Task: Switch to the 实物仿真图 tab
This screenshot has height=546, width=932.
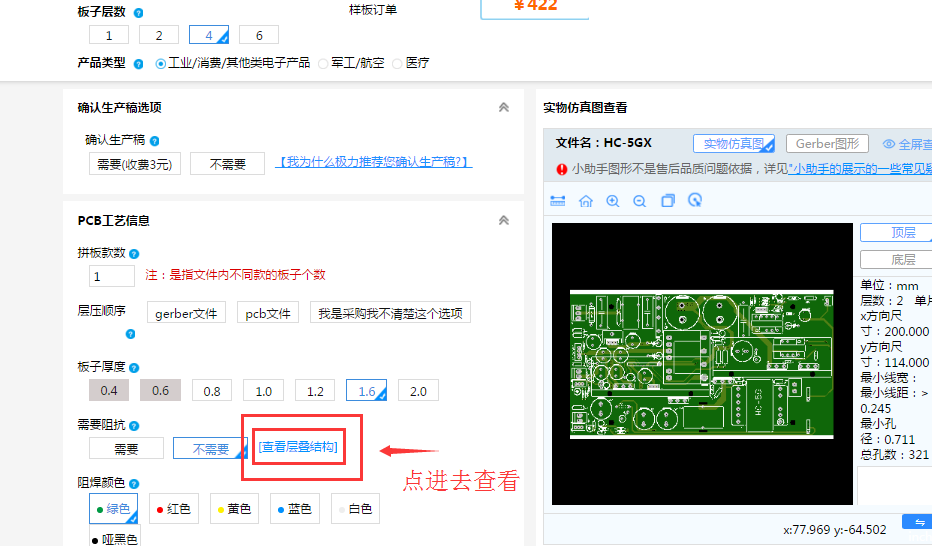Action: pyautogui.click(x=734, y=144)
